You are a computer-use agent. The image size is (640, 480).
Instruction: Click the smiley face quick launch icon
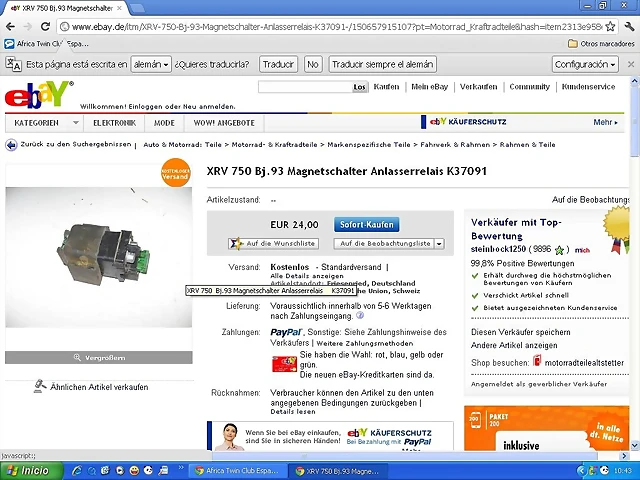134,471
